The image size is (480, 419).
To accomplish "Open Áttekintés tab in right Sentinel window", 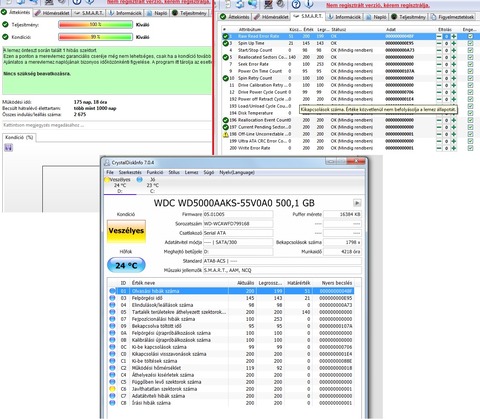I will click(235, 17).
